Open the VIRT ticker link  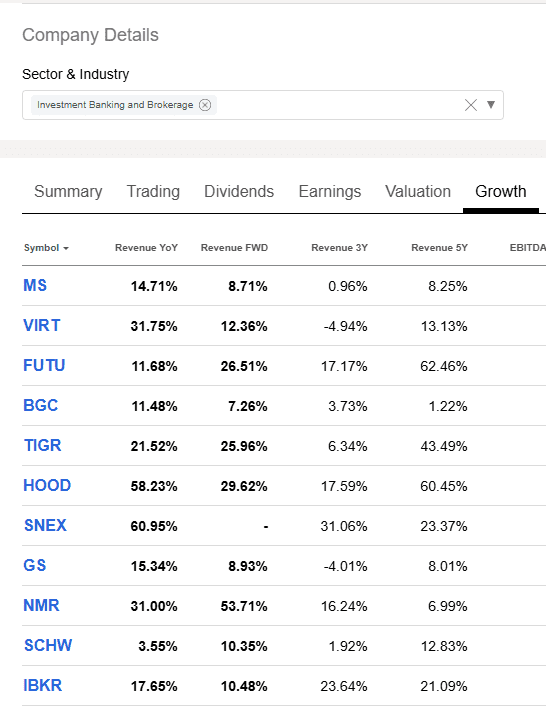click(x=42, y=326)
